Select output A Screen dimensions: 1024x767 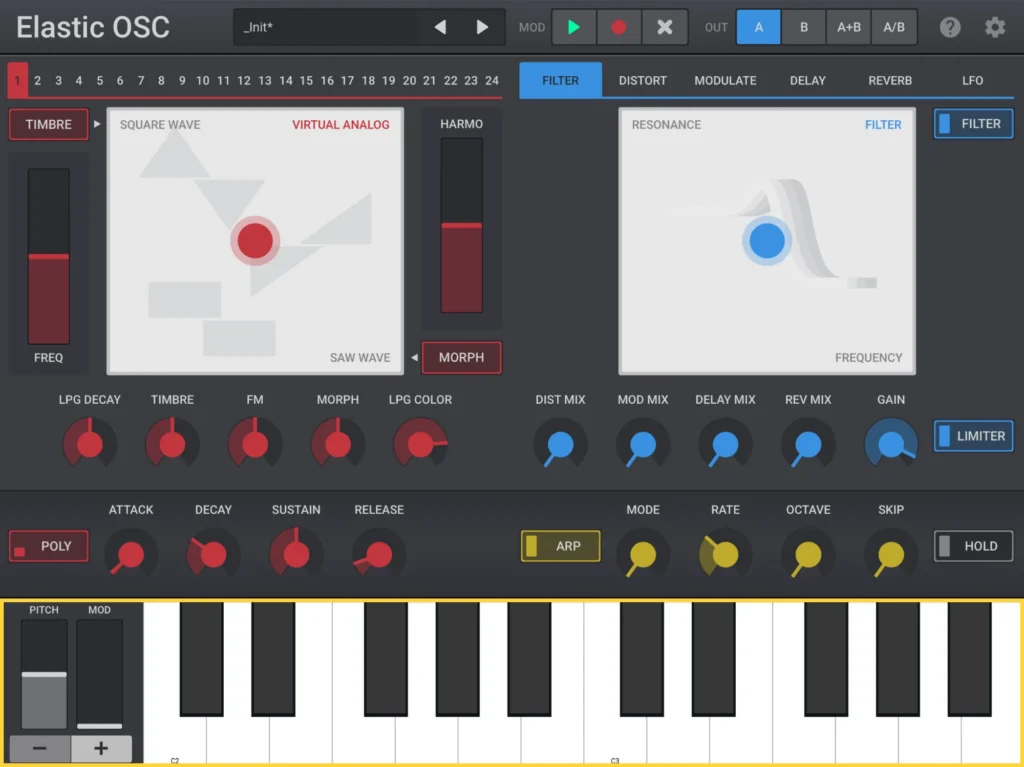click(758, 27)
